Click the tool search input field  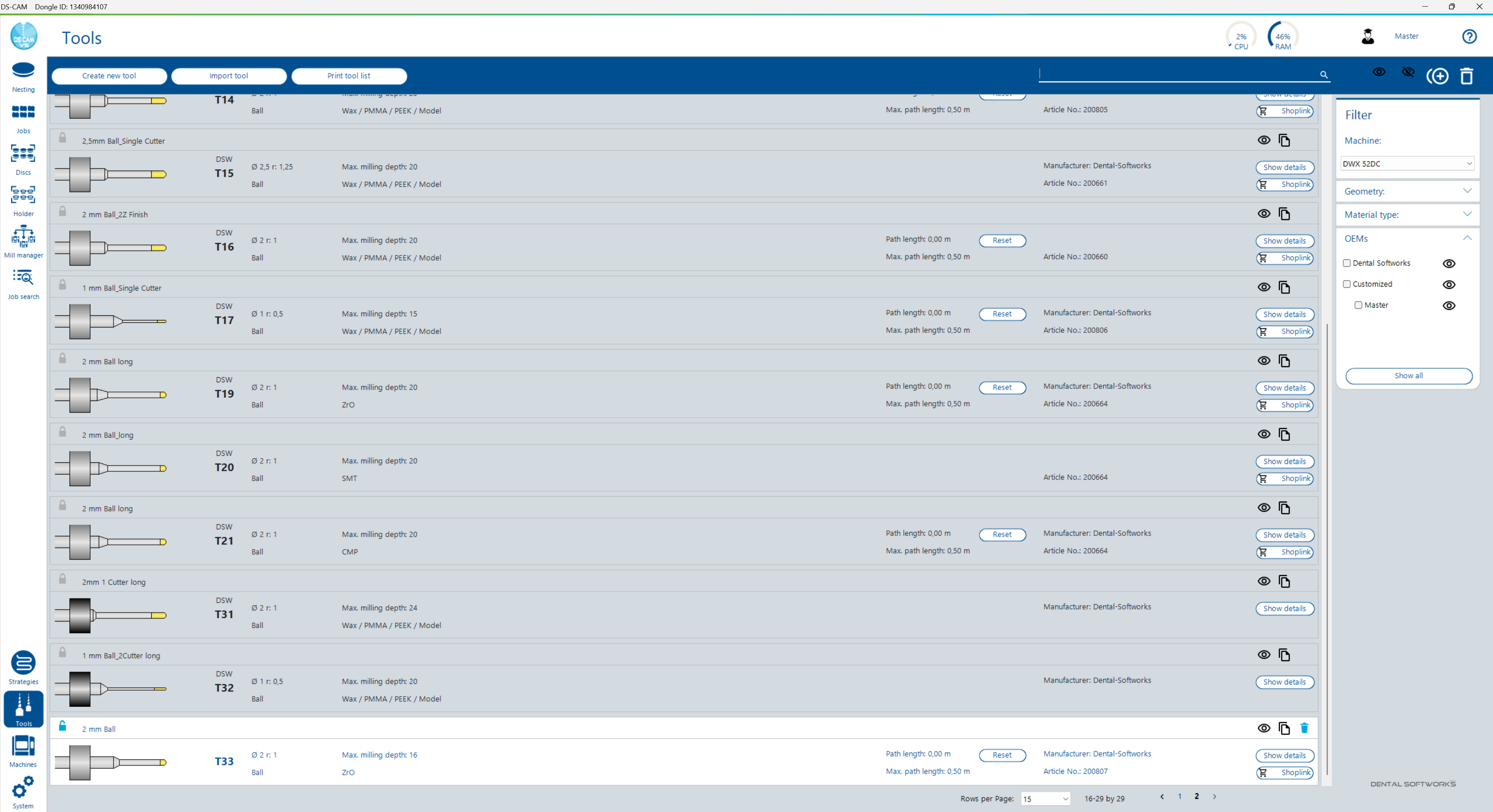pos(1177,73)
